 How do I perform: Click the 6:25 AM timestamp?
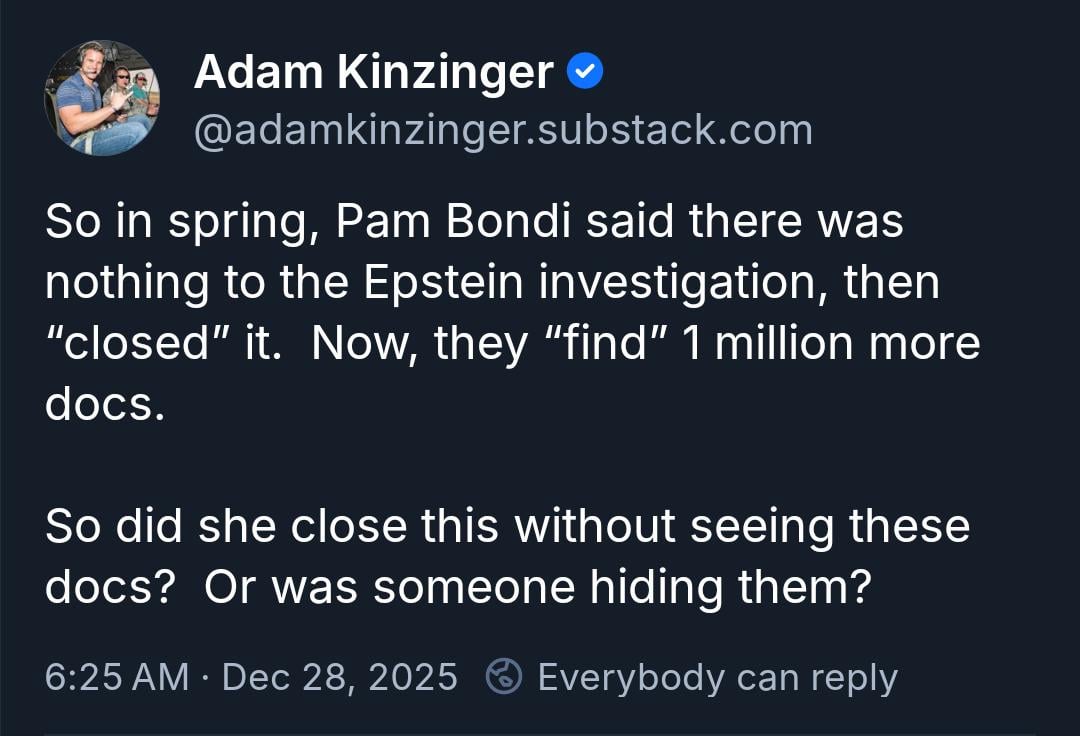pyautogui.click(x=116, y=677)
